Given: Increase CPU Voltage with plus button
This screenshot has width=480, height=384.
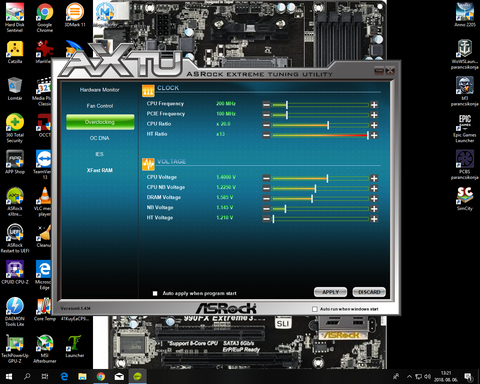Looking at the screenshot, I should click(374, 178).
